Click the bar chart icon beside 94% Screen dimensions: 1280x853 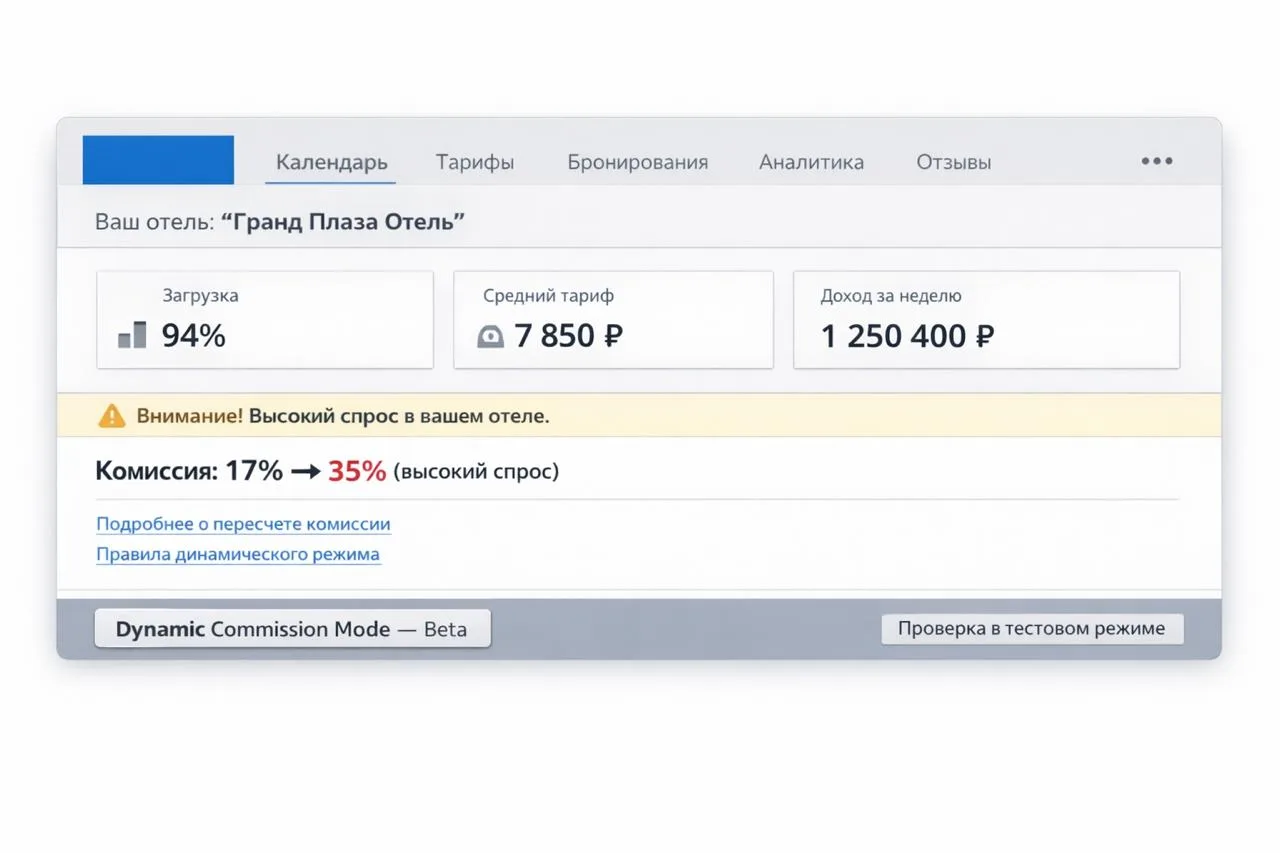[132, 335]
